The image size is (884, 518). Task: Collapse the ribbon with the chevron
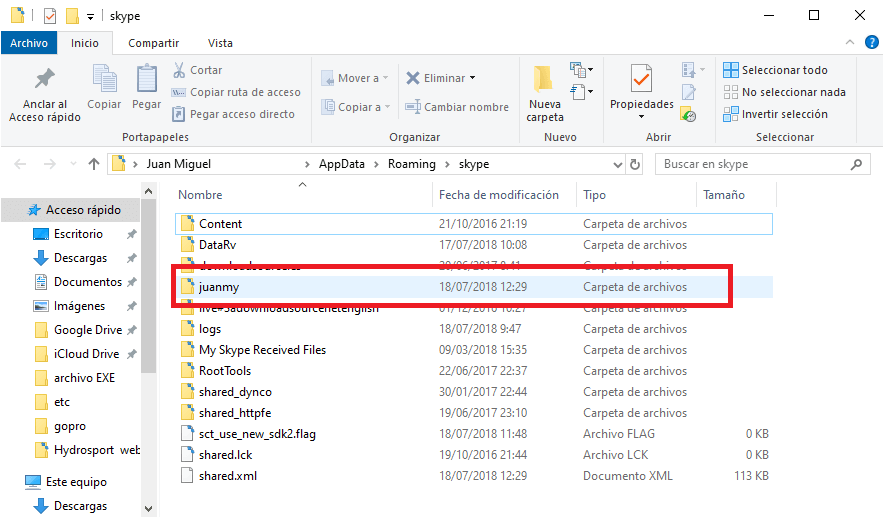[850, 42]
